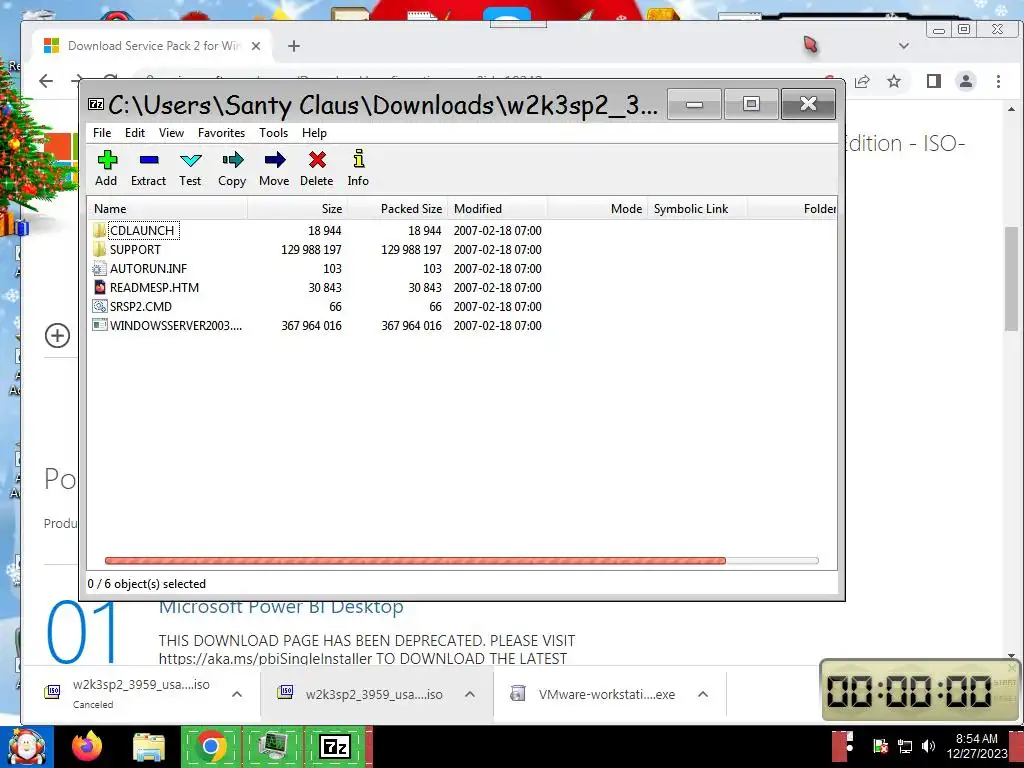Screen dimensions: 1024x768
Task: Click the Microsoft Power BI Desktop link
Action: 281,607
